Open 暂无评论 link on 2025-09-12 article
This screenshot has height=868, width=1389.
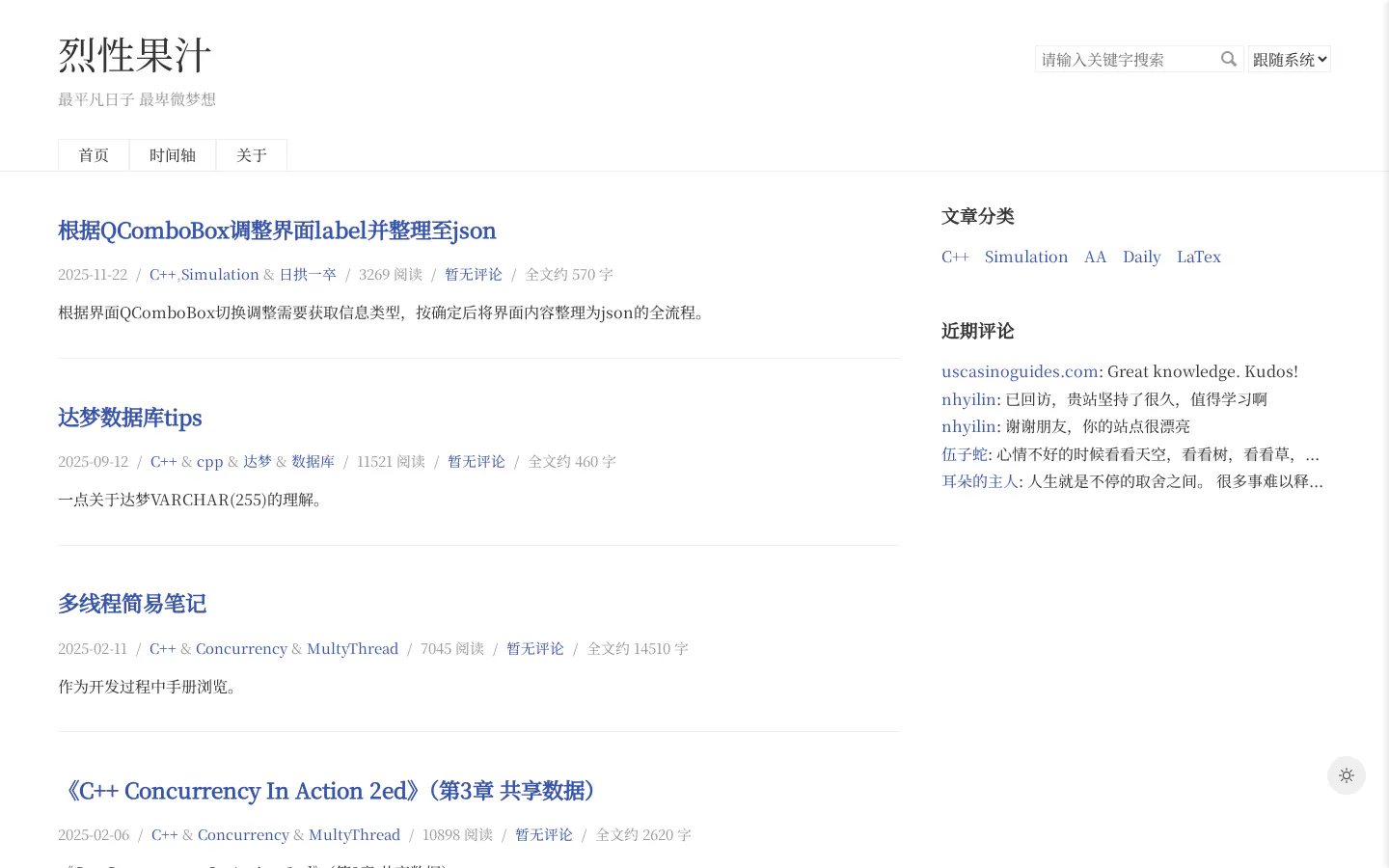click(477, 462)
